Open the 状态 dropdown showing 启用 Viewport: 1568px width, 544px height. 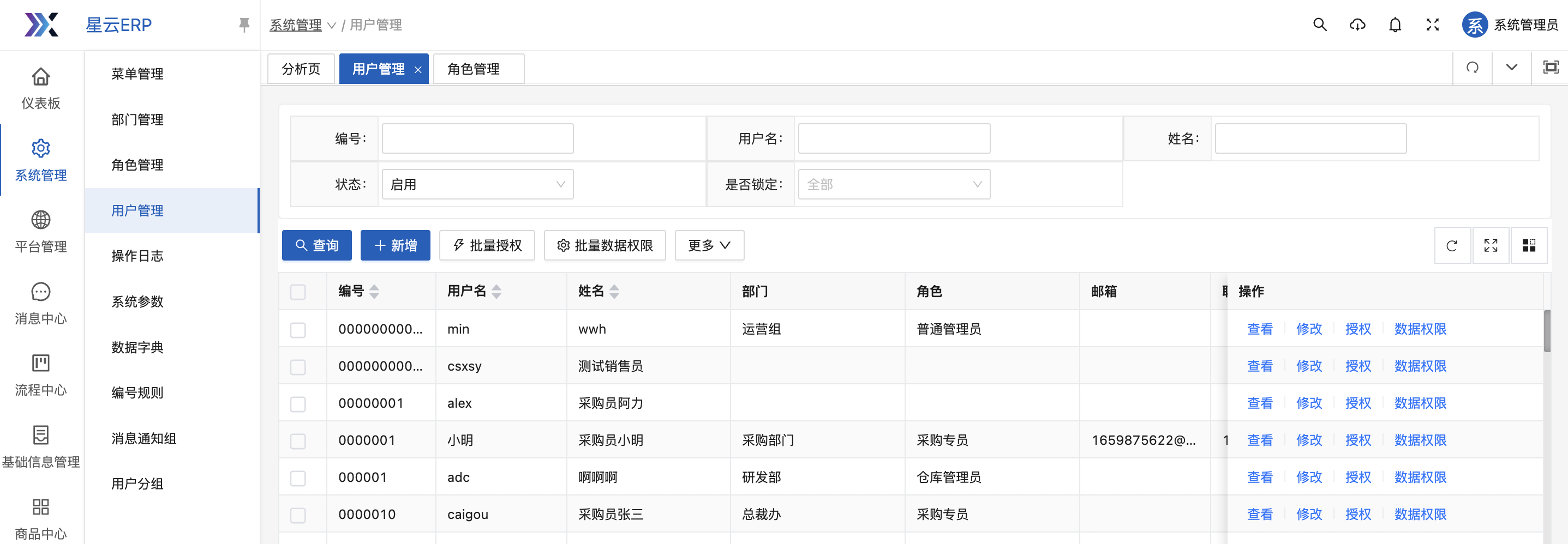[x=477, y=185]
